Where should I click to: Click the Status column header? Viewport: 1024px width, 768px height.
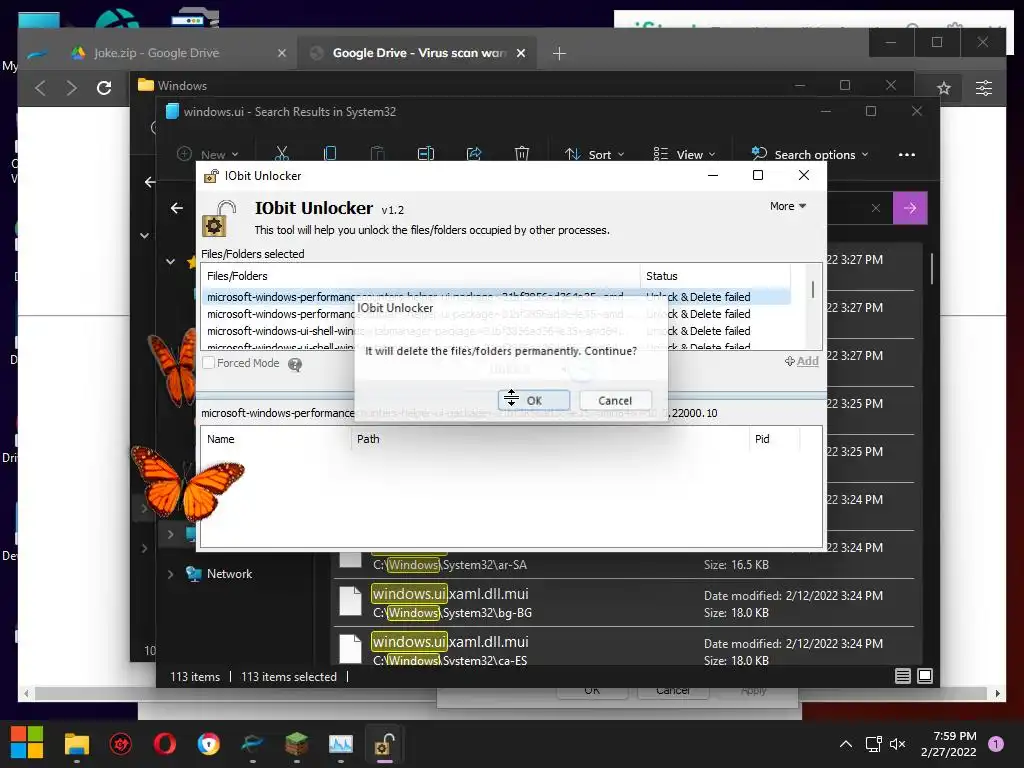[715, 276]
